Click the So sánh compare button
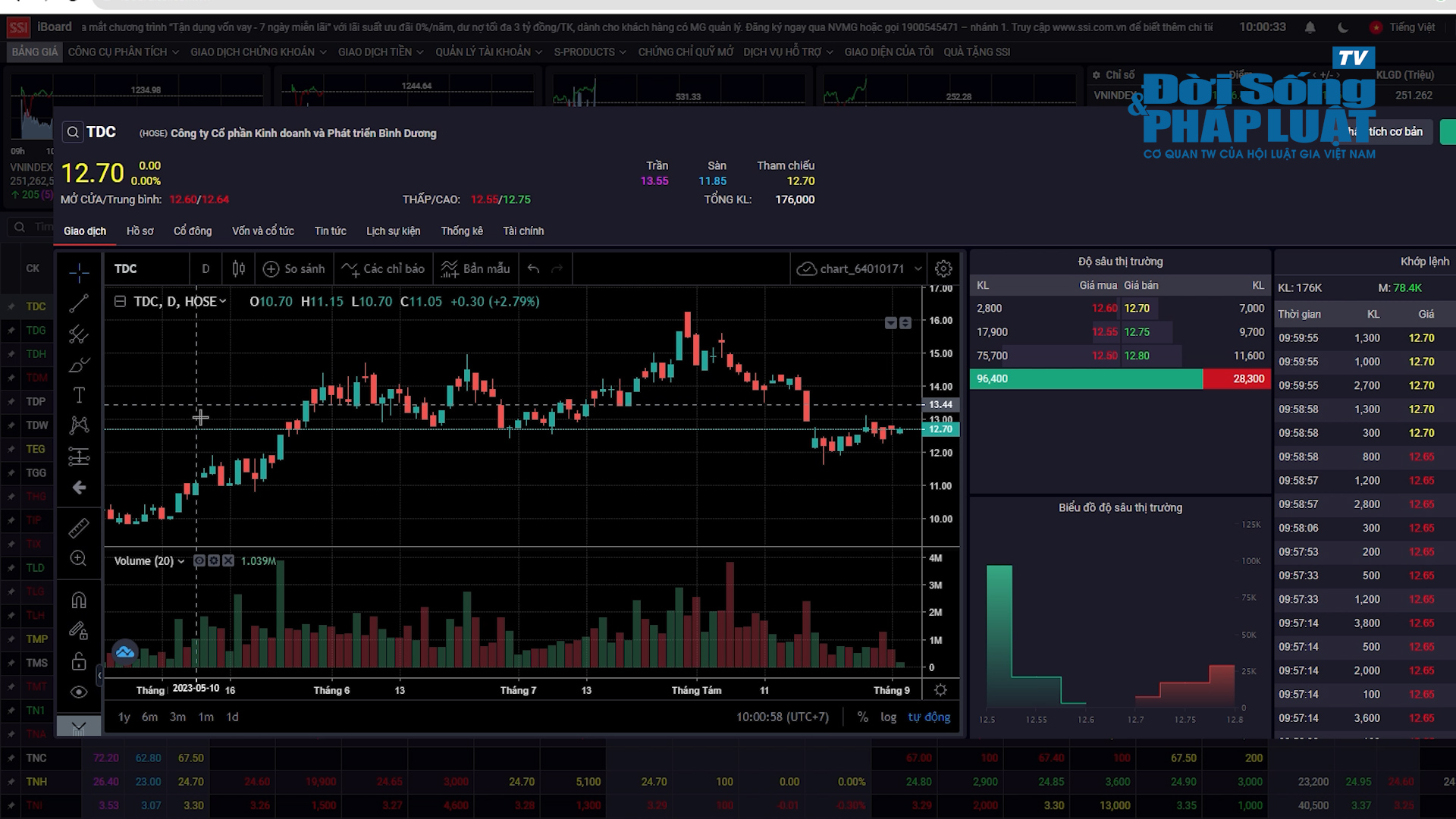 pos(293,268)
